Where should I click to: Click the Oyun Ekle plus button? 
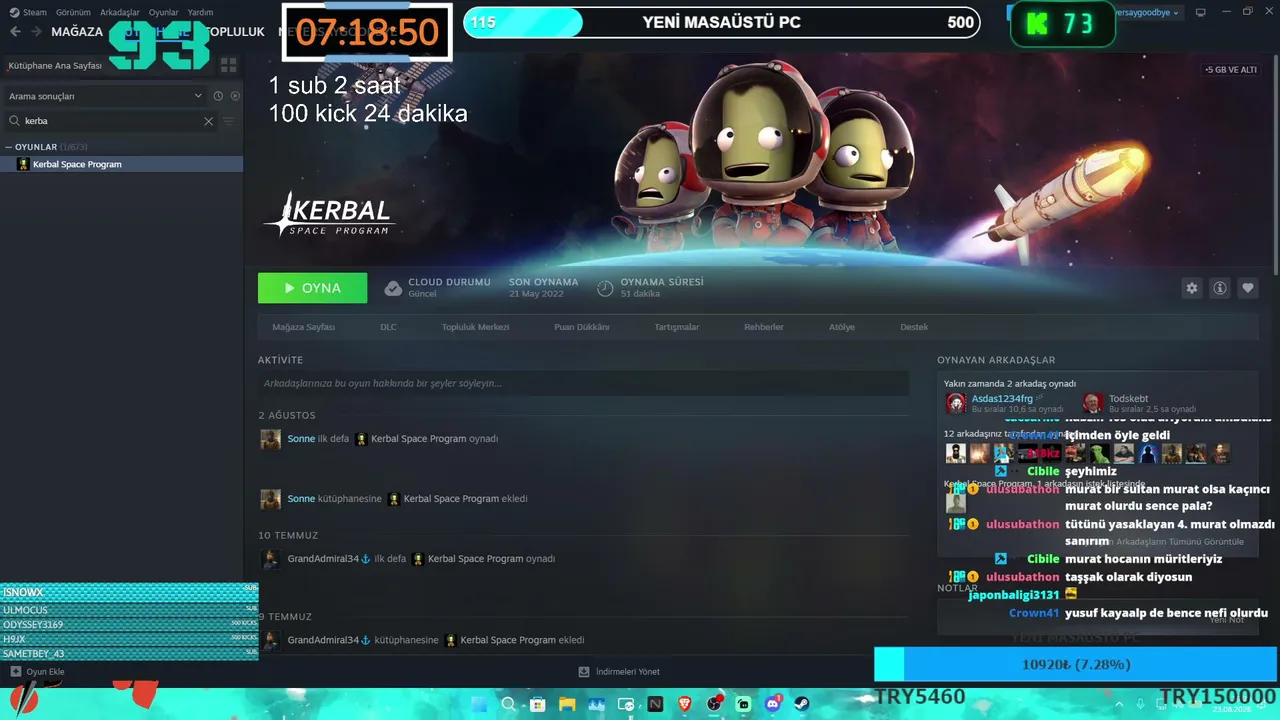tap(16, 672)
